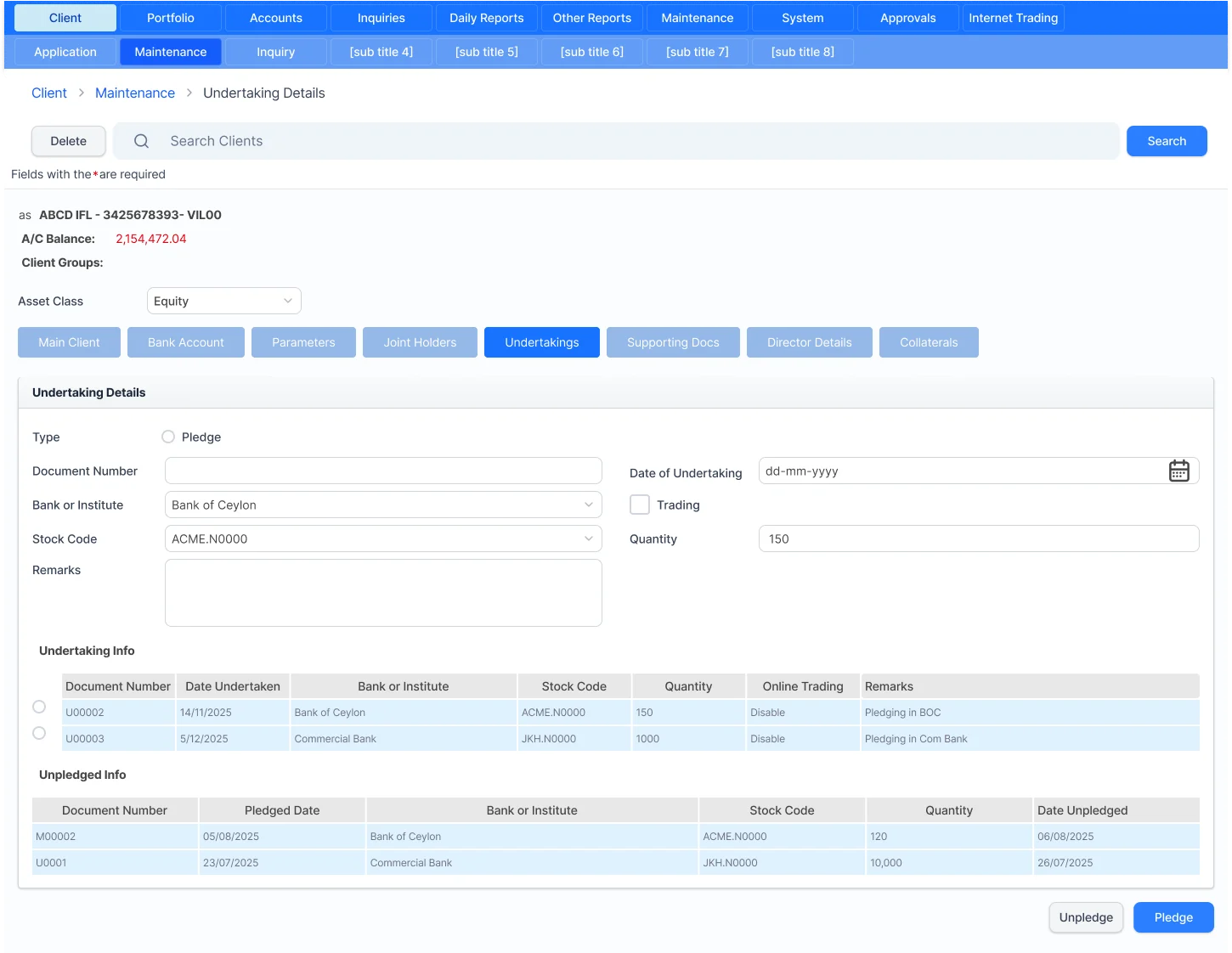Follow the Maintenance breadcrumb link

point(135,93)
